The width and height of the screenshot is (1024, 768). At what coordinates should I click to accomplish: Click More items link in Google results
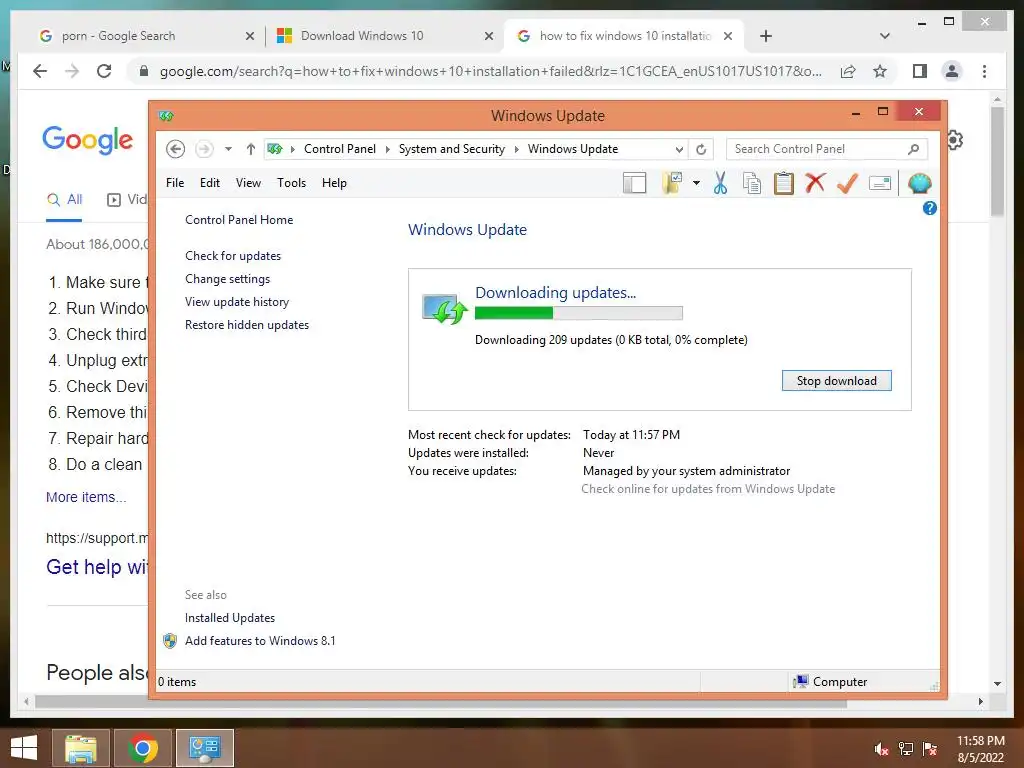click(86, 497)
